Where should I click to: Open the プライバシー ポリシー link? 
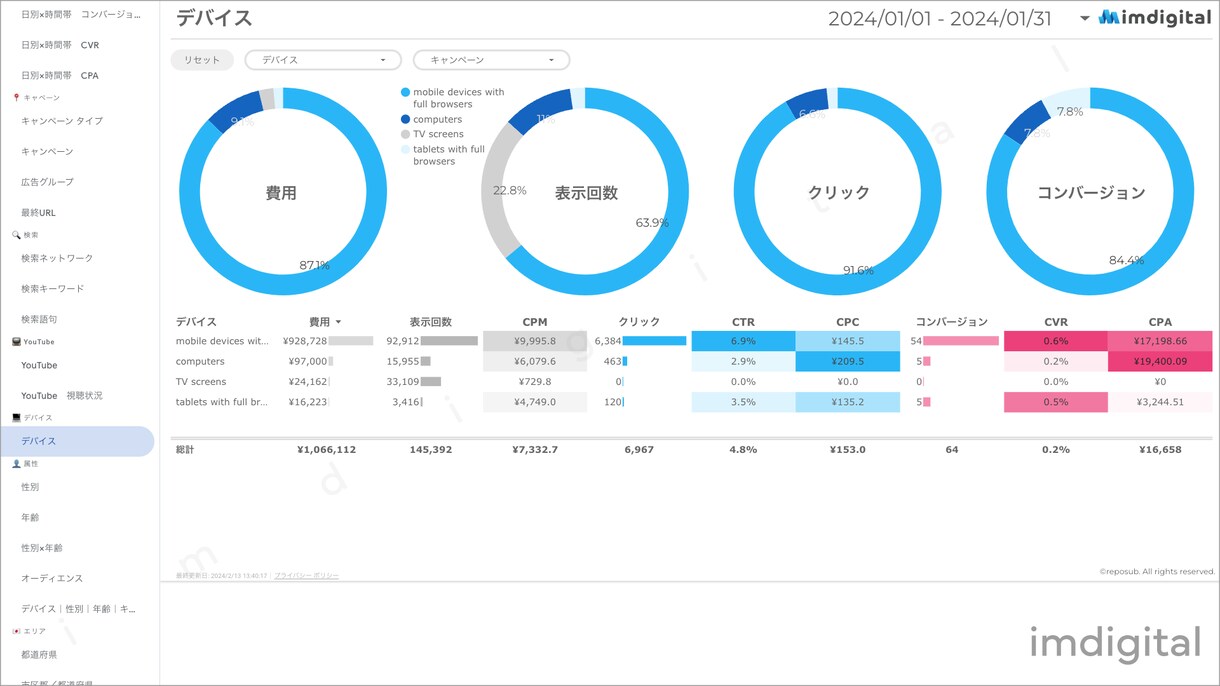click(x=306, y=576)
